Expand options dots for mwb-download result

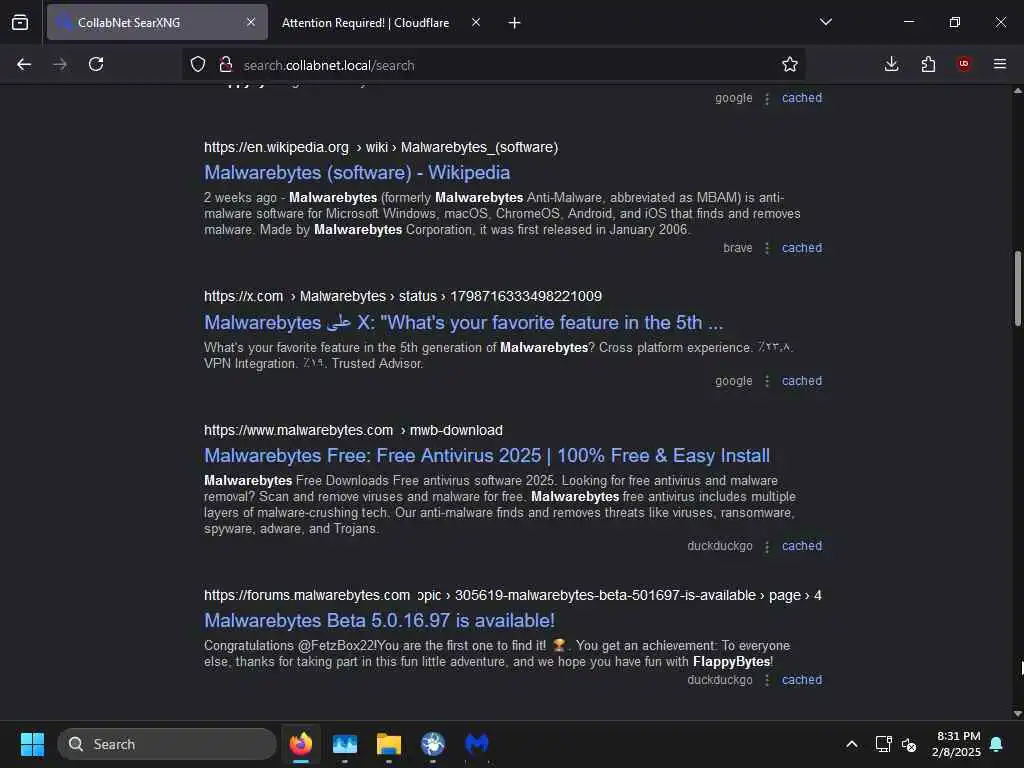click(x=767, y=547)
